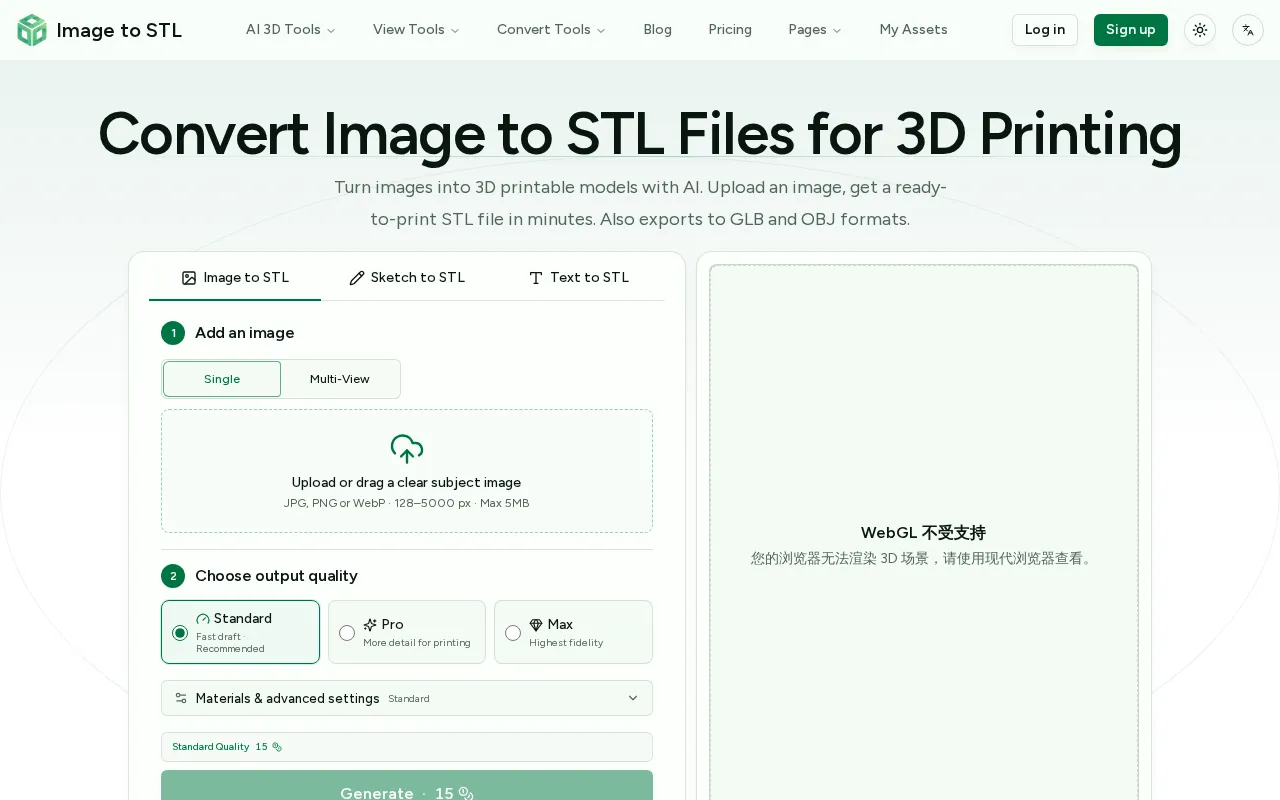This screenshot has width=1280, height=800.
Task: Click the picture icon on Image to STL tab
Action: (x=189, y=278)
